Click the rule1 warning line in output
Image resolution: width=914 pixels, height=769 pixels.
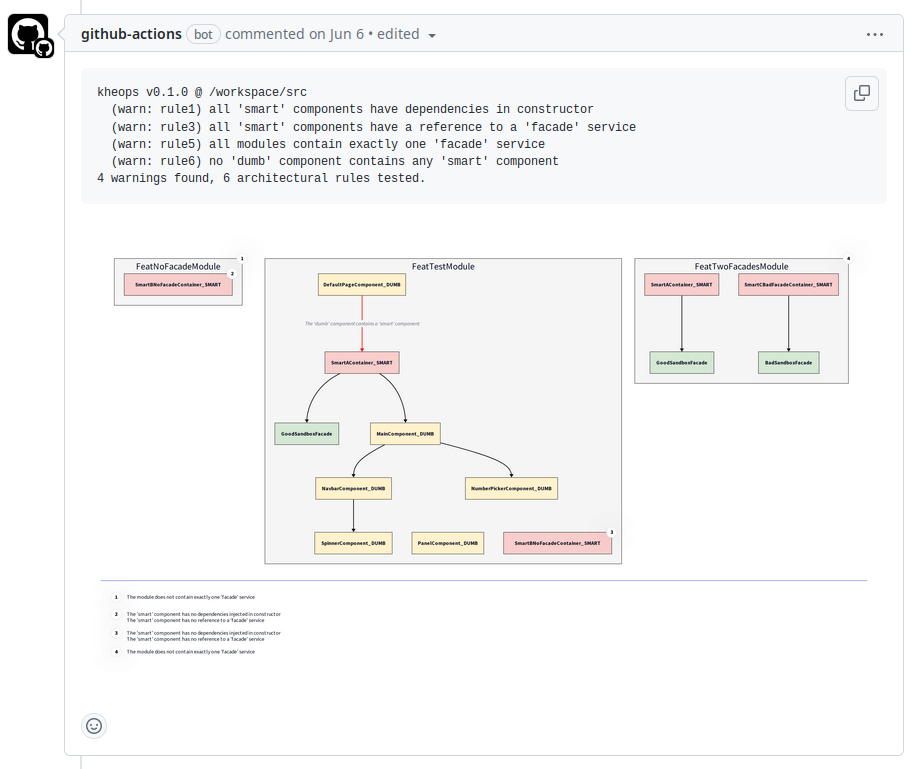pos(352,109)
